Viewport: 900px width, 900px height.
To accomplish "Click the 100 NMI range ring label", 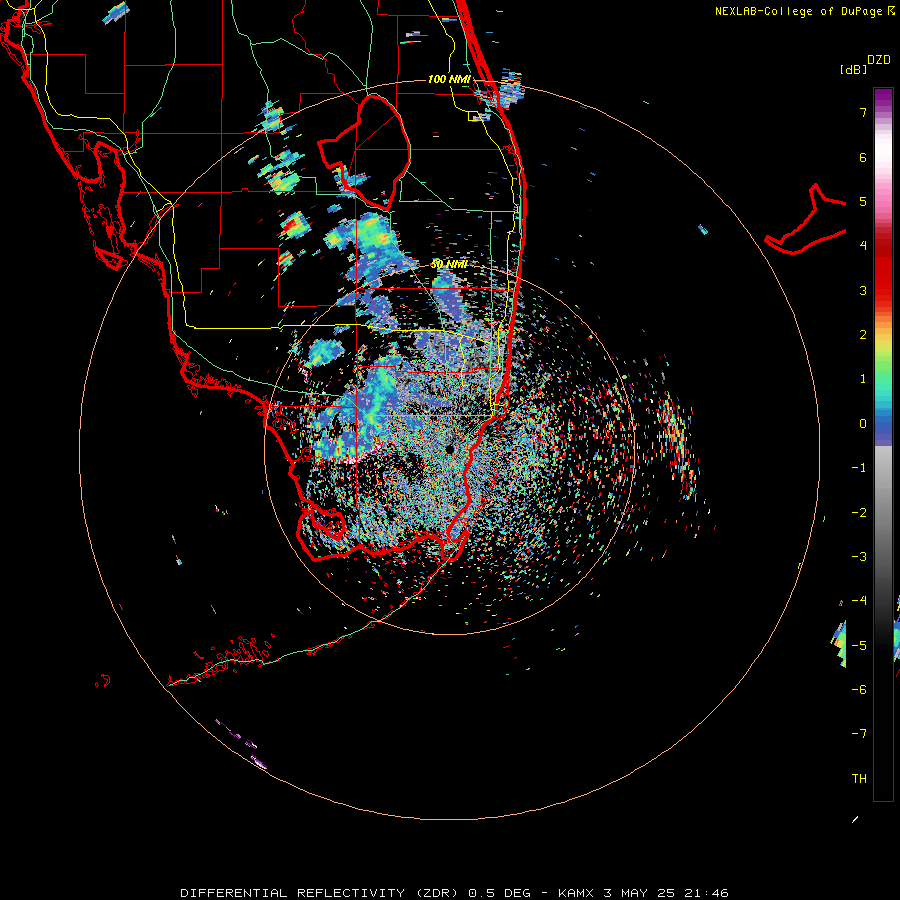I will [x=449, y=79].
